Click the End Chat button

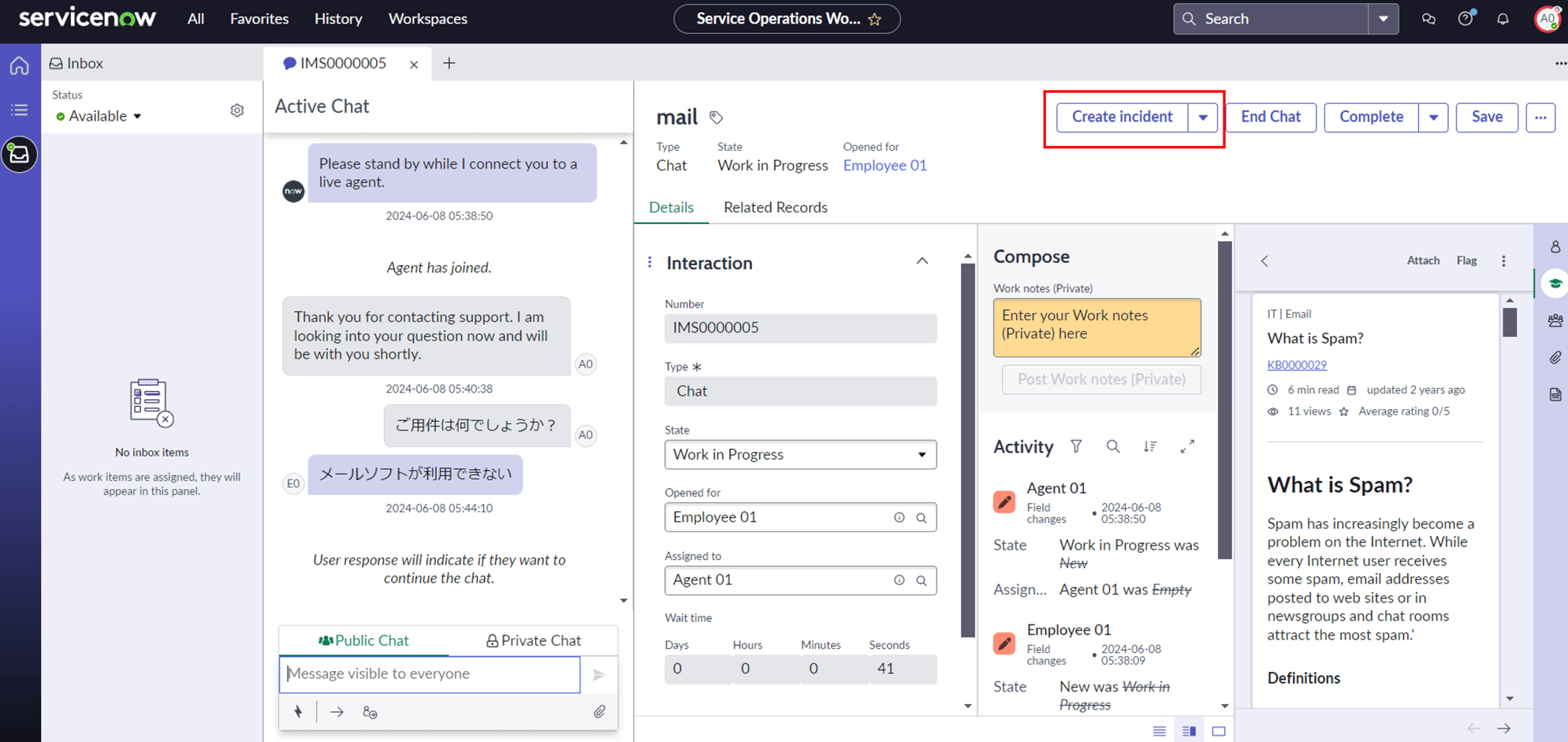click(x=1270, y=117)
